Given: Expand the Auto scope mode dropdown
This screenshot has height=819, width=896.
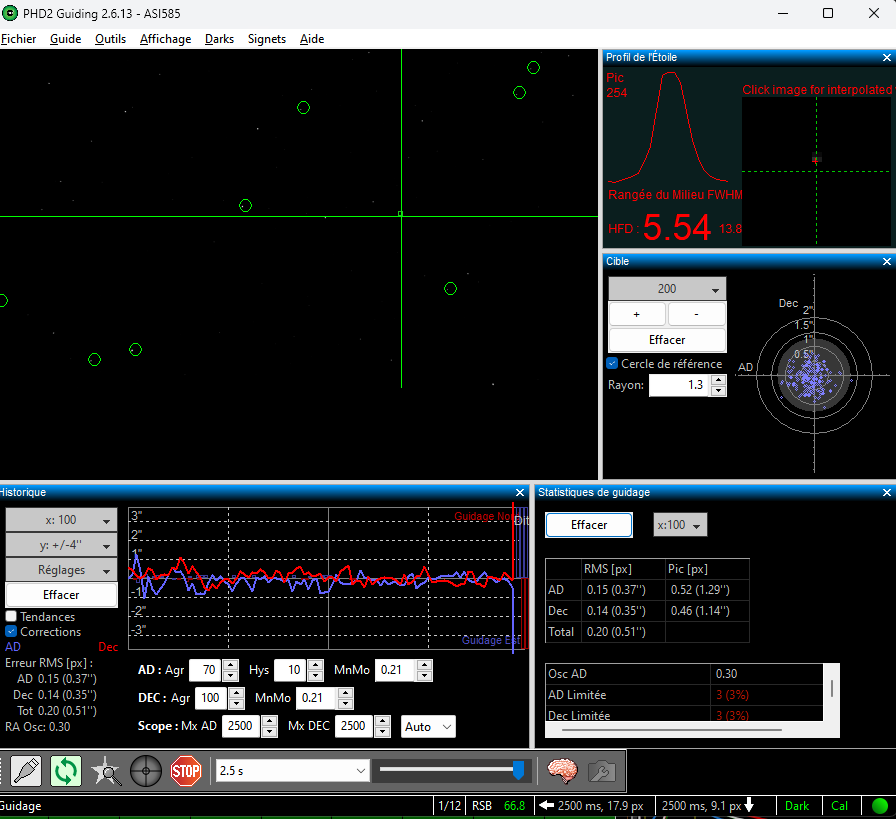Looking at the screenshot, I should click(428, 727).
